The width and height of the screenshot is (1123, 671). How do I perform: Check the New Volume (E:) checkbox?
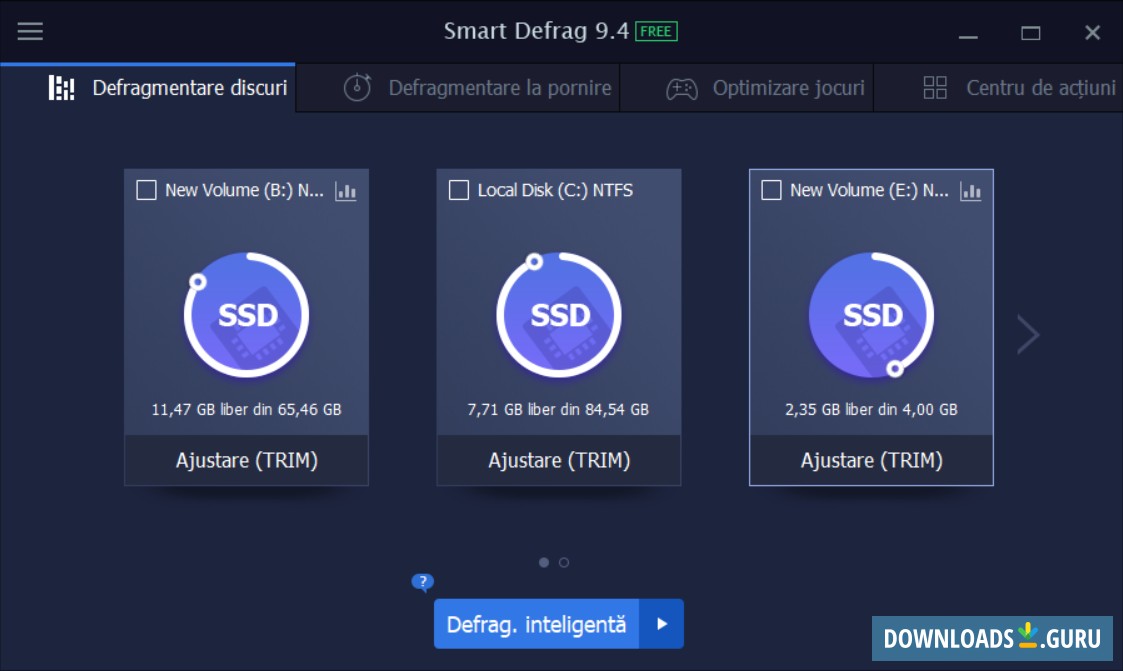(x=771, y=190)
